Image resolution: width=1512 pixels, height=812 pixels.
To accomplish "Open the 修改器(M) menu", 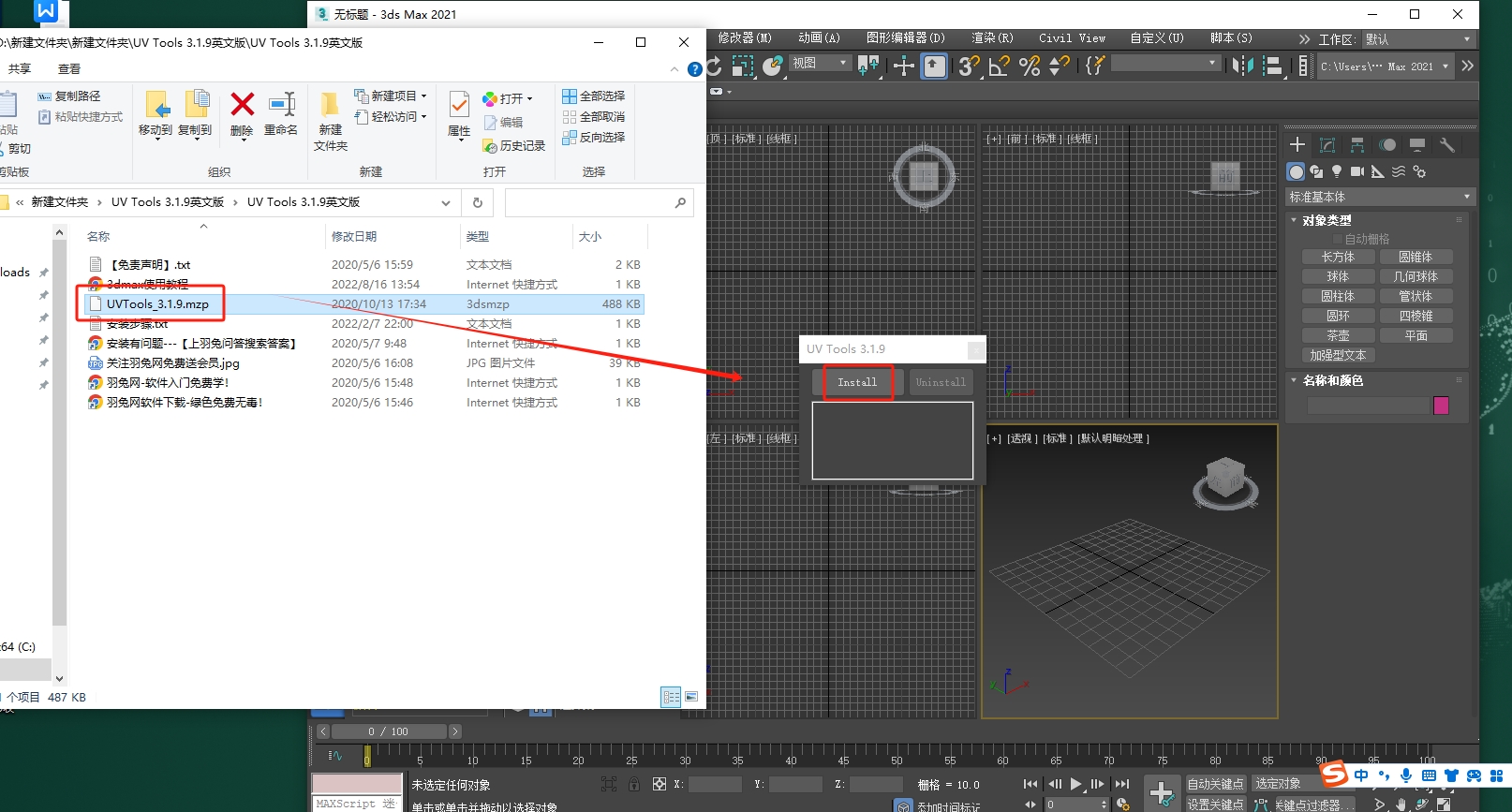I will (x=745, y=38).
